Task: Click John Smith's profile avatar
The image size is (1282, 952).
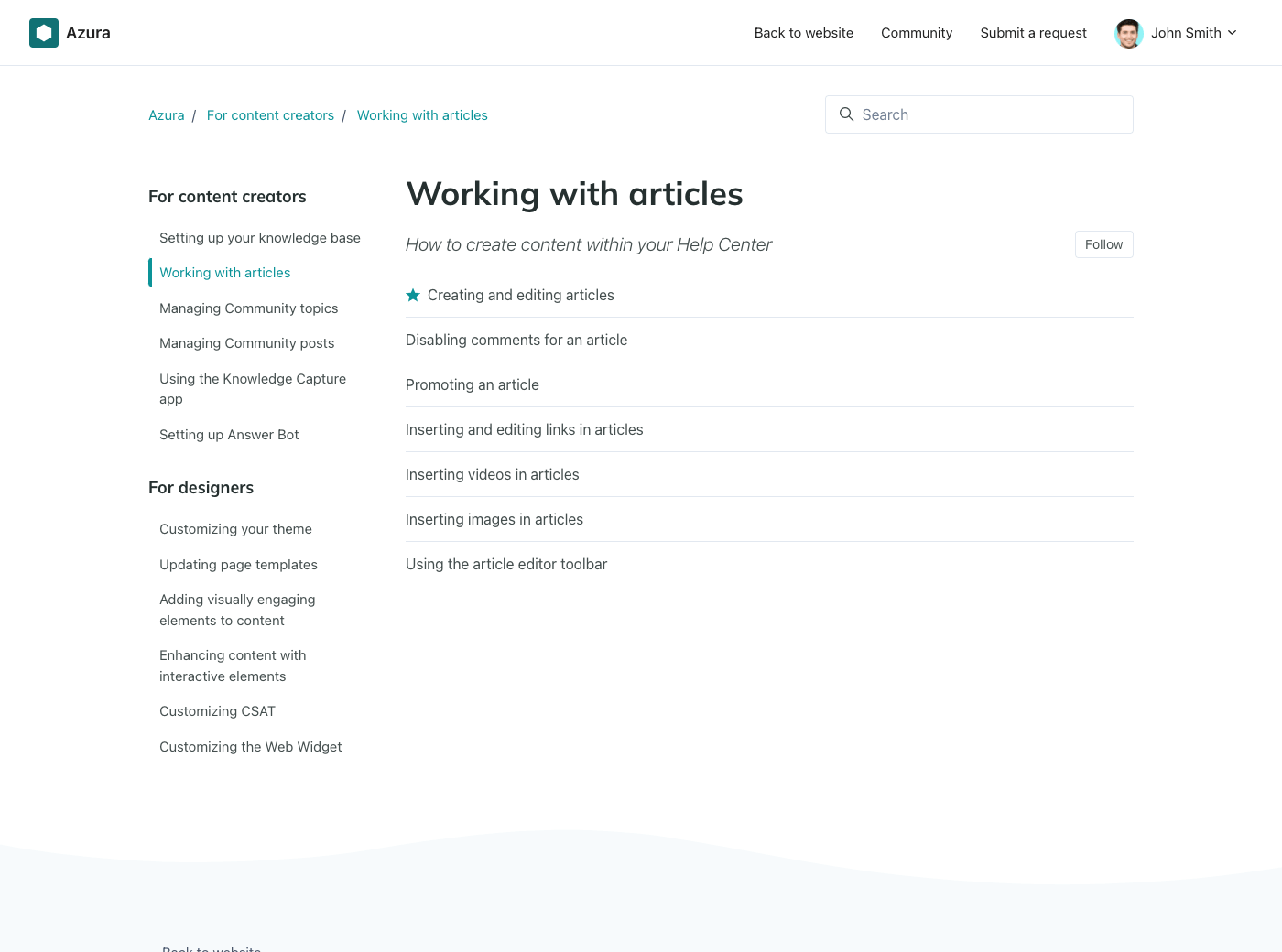Action: tap(1128, 33)
